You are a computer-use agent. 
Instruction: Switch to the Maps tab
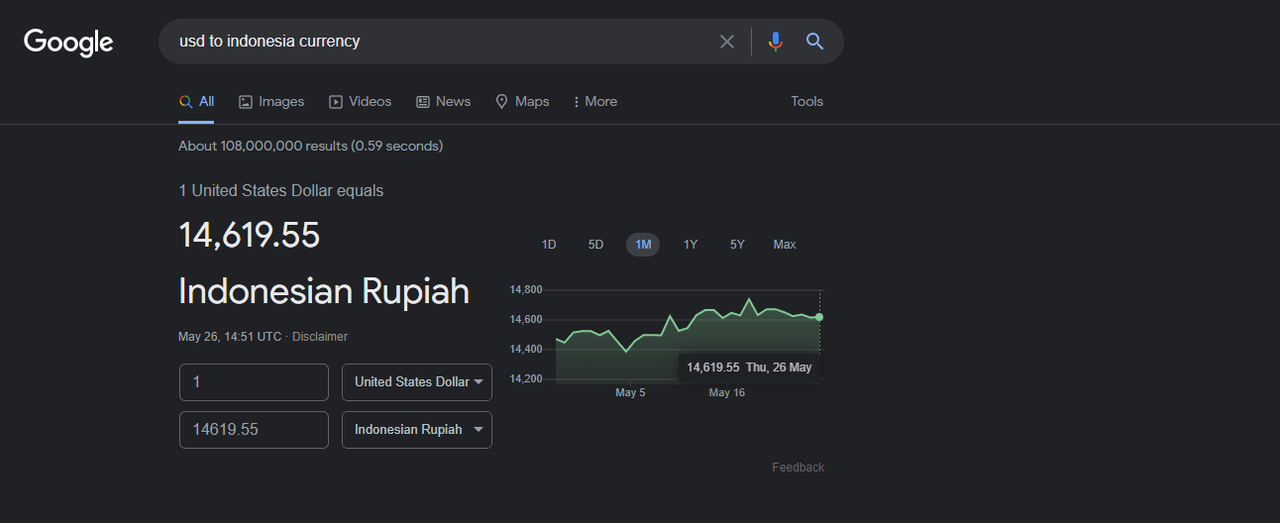(x=522, y=102)
